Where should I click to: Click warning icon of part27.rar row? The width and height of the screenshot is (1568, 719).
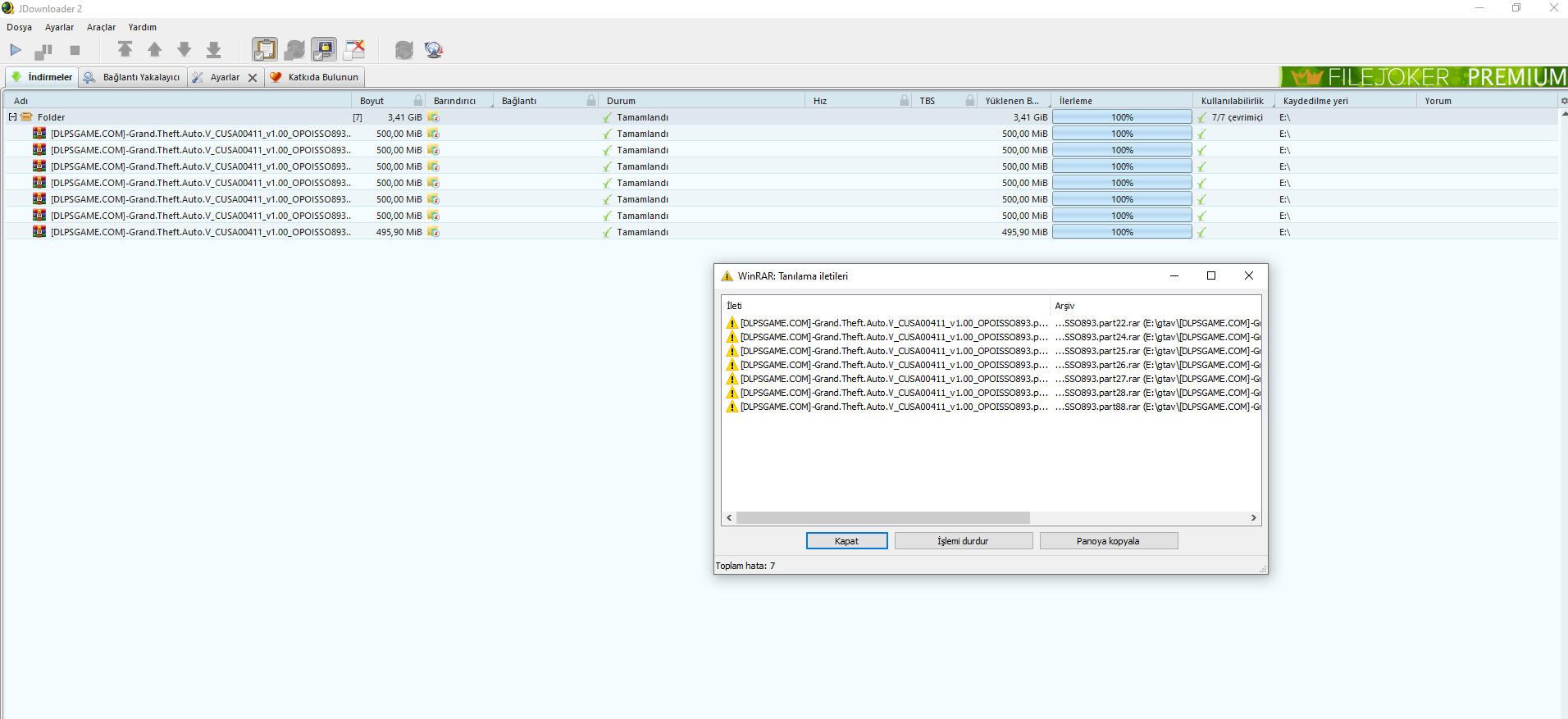coord(732,379)
